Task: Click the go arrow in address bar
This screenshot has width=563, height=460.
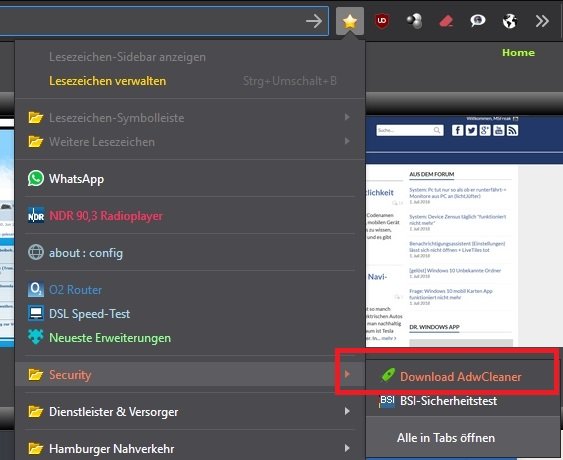Action: coord(314,22)
